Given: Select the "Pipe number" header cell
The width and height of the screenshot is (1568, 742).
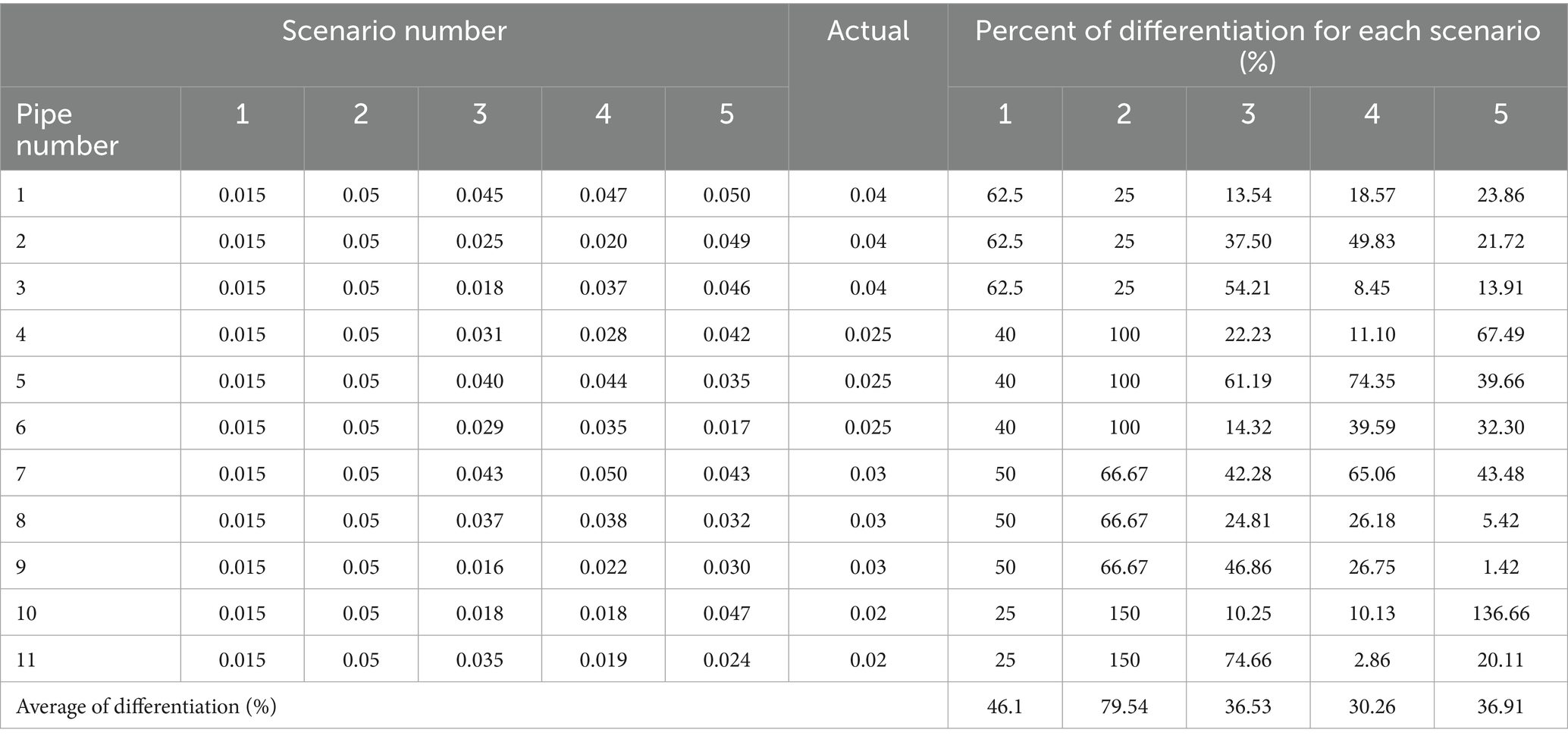Looking at the screenshot, I should coord(67,129).
